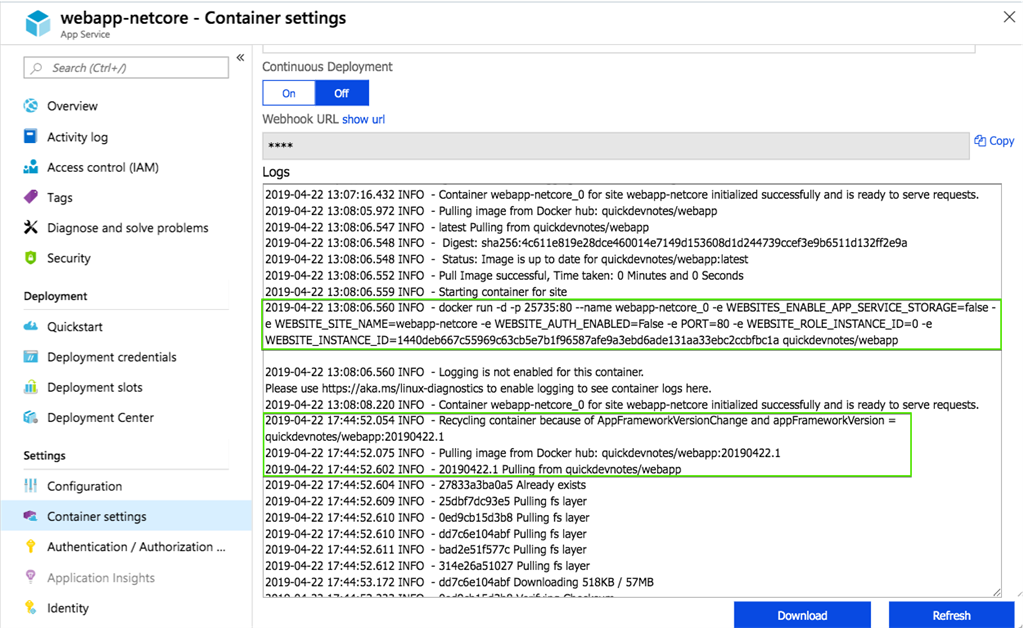The image size is (1024, 628).
Task: Click the Configuration settings icon
Action: pyautogui.click(x=32, y=487)
